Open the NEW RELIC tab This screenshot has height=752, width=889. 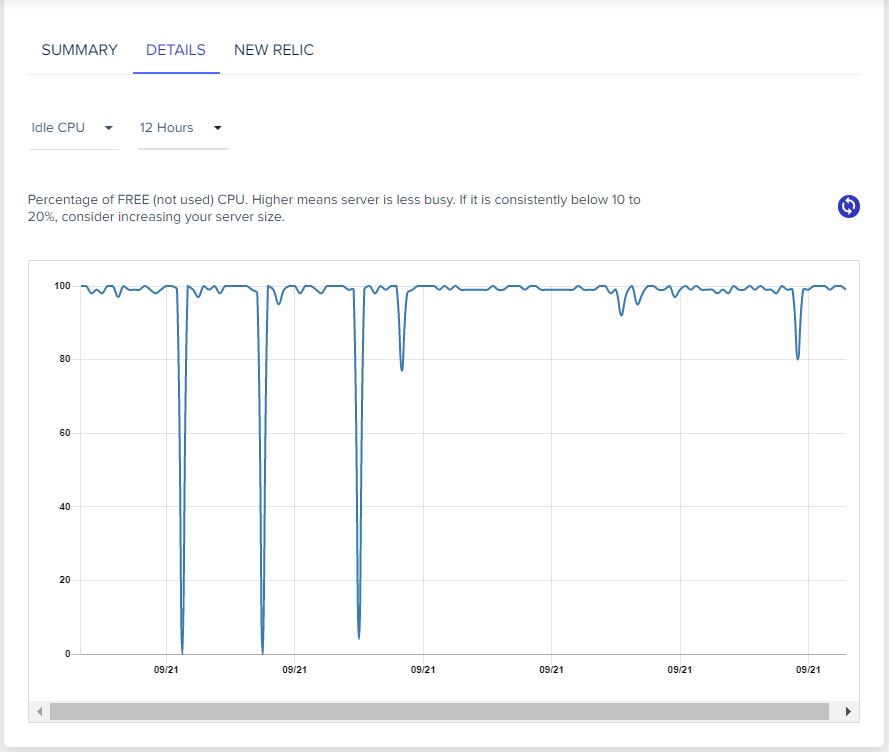pyautogui.click(x=274, y=50)
